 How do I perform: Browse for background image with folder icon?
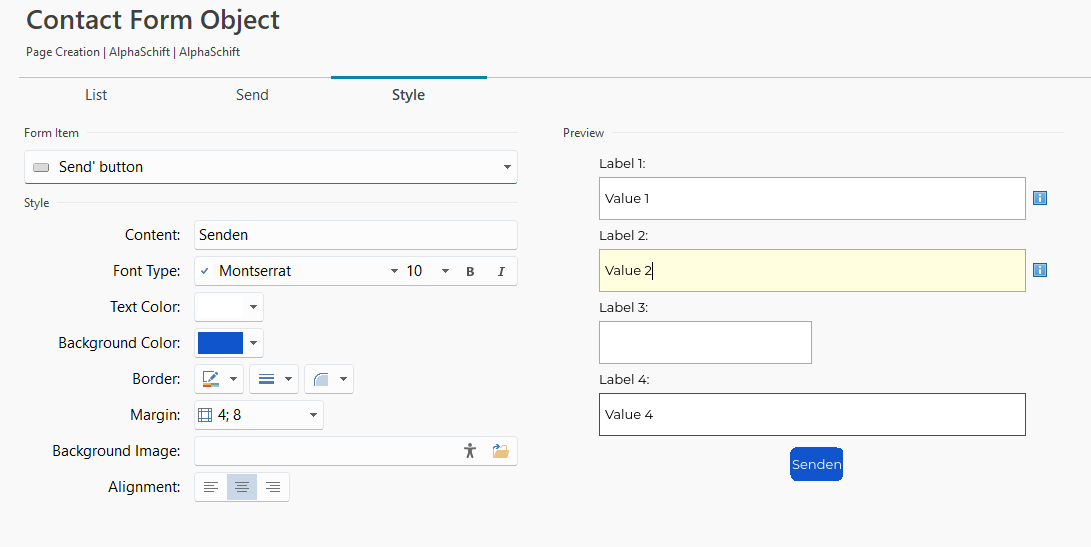tap(501, 451)
